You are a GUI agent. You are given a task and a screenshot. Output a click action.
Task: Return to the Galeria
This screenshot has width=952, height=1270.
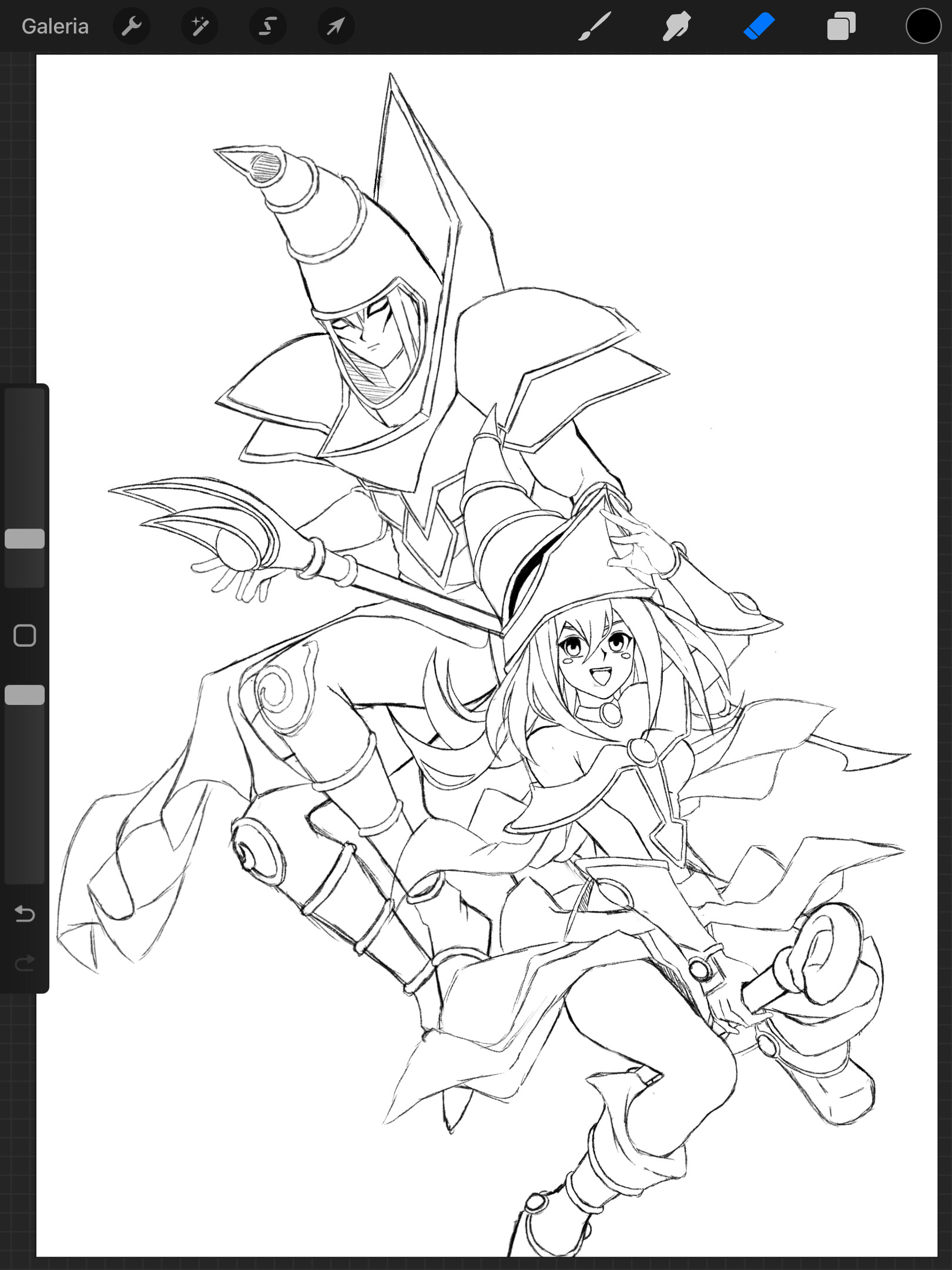click(55, 26)
